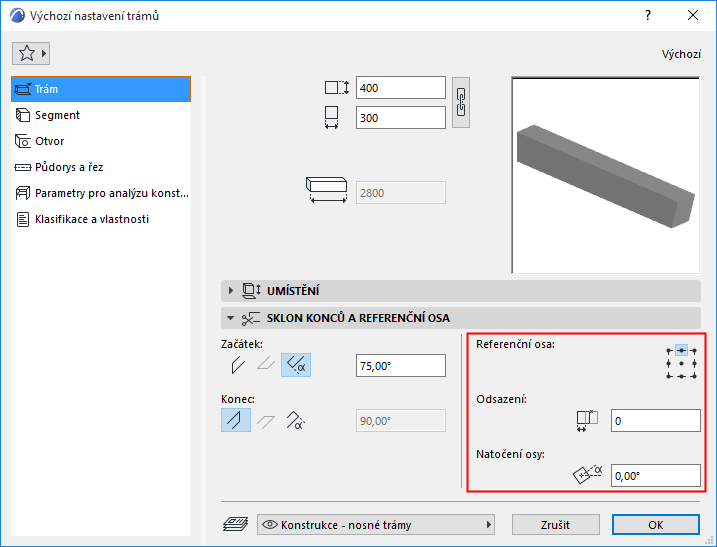Select horizontal start end-cut under Začátek
The height and width of the screenshot is (547, 717).
pyautogui.click(x=266, y=365)
